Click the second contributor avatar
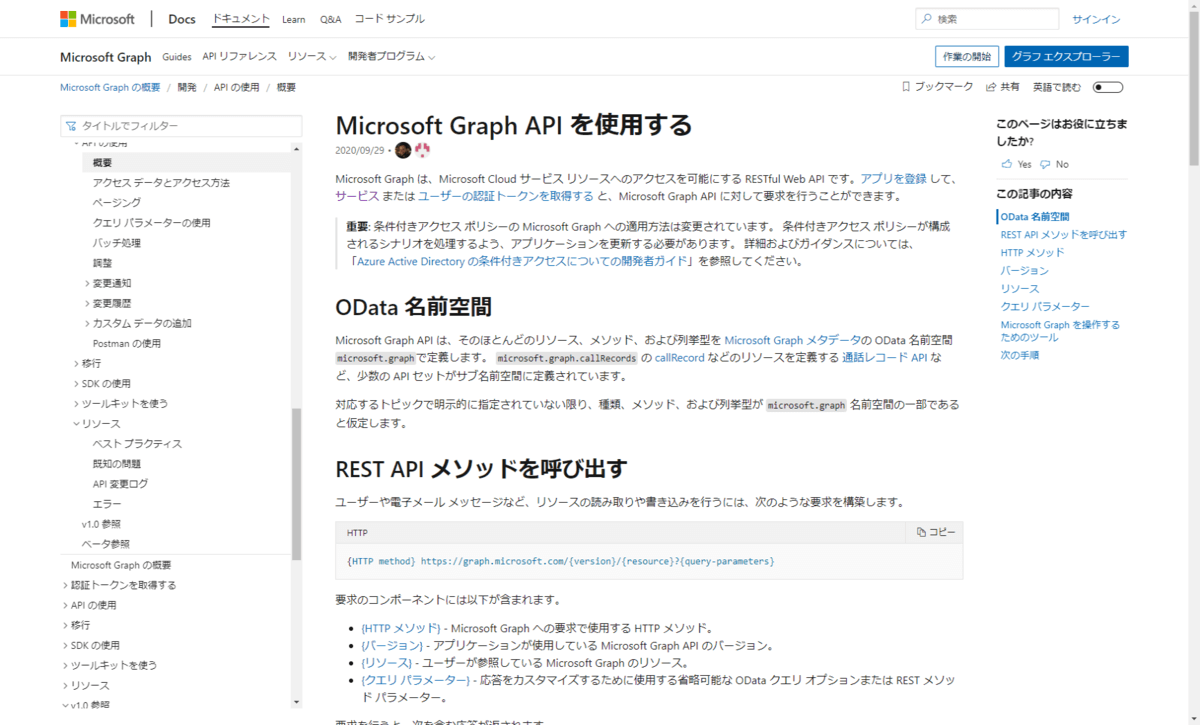Viewport: 1200px width, 725px height. pos(422,150)
